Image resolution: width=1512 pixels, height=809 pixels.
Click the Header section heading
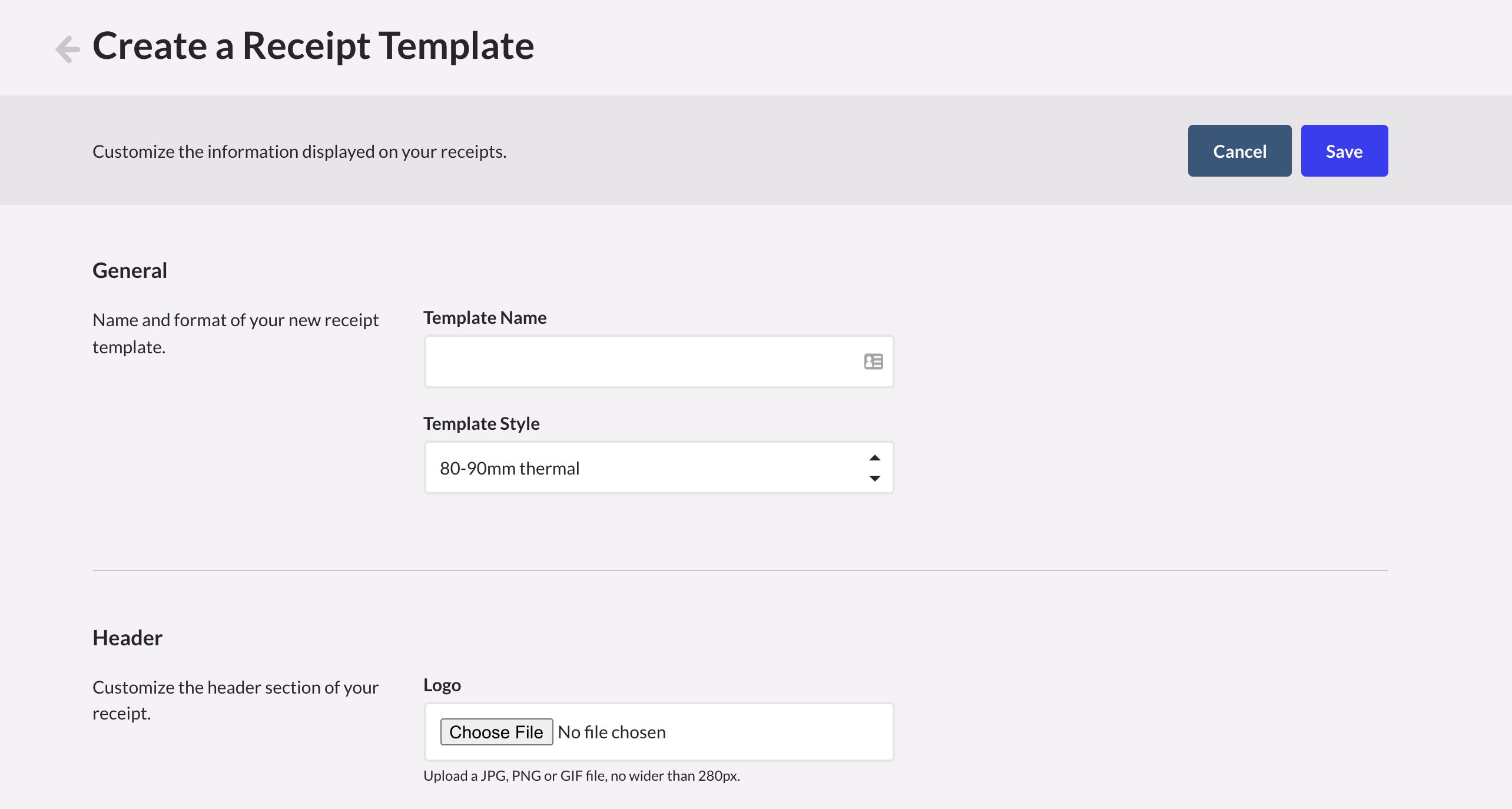click(x=127, y=636)
